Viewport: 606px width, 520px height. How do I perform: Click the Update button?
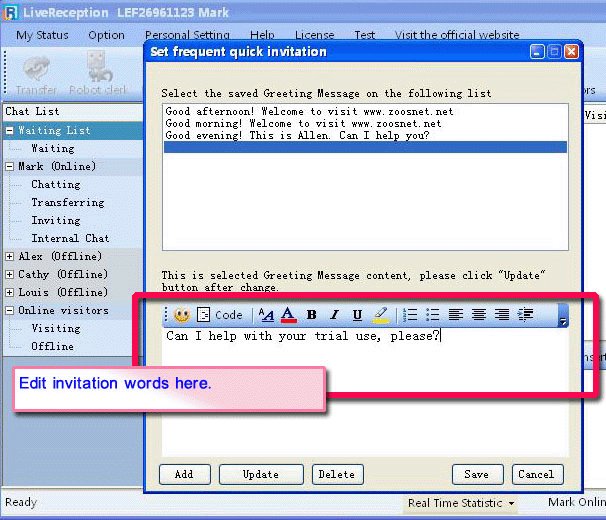tap(261, 474)
